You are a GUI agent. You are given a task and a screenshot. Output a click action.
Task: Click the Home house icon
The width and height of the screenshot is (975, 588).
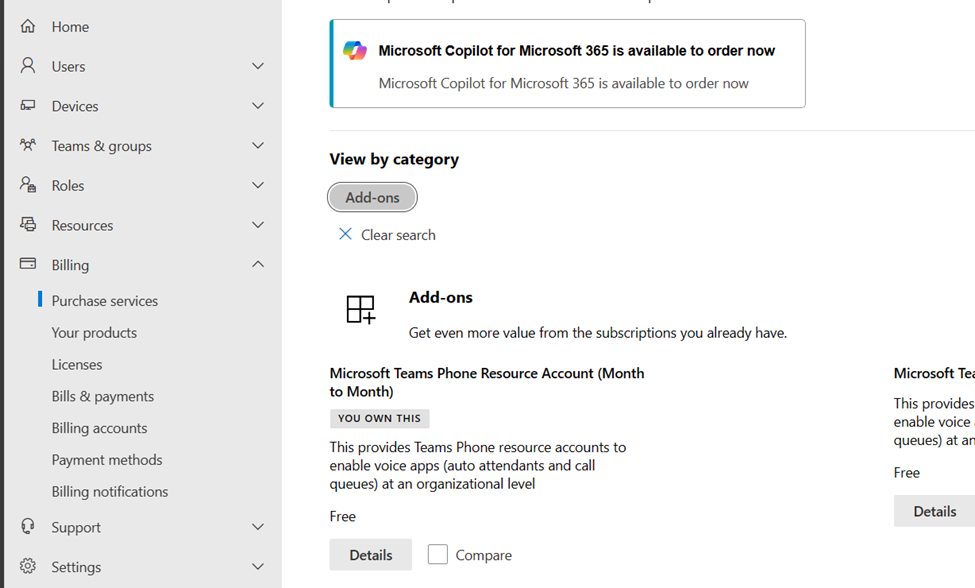coord(27,26)
